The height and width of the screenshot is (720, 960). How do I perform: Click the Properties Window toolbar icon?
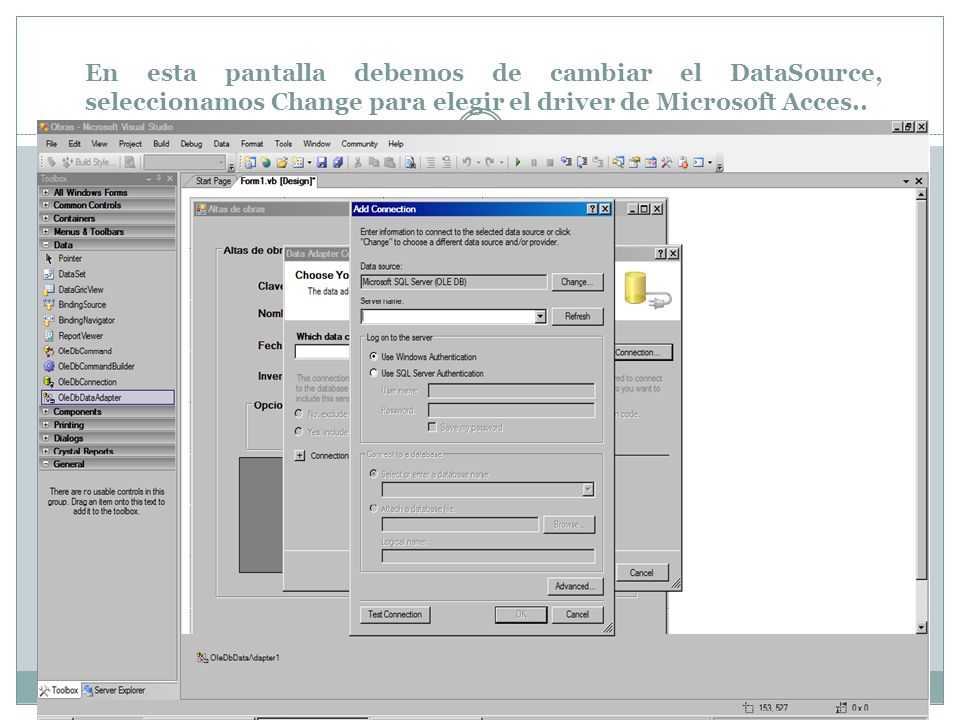634,162
